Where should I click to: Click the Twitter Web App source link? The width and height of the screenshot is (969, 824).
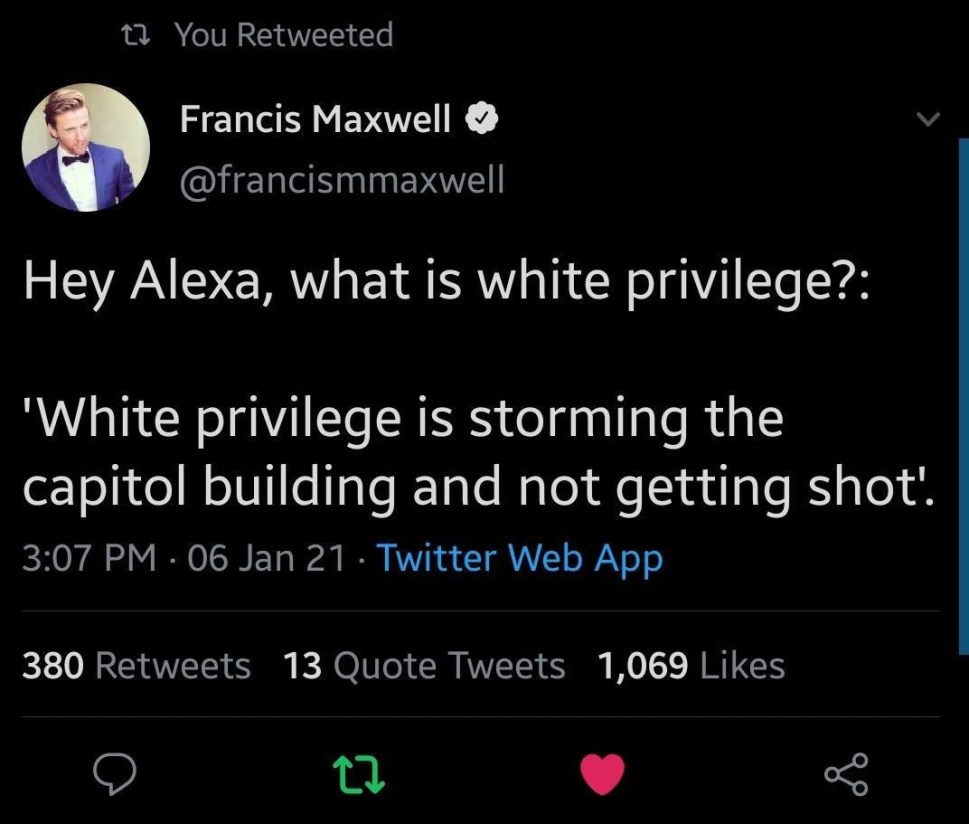(x=519, y=558)
